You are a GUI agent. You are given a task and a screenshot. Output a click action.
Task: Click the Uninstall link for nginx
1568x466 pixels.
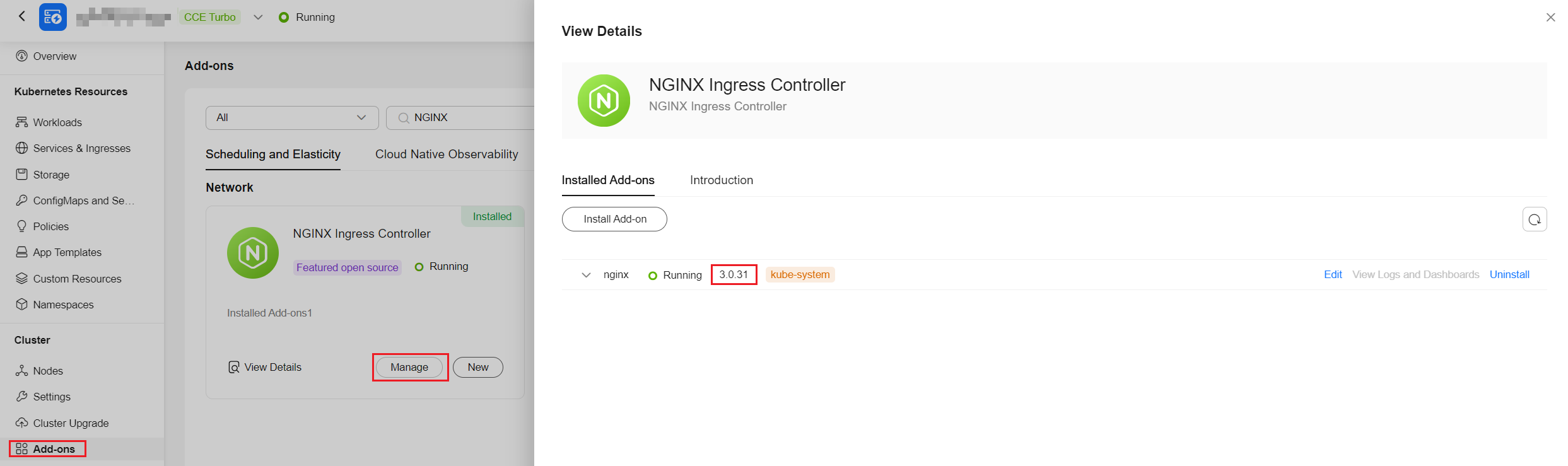pos(1509,275)
